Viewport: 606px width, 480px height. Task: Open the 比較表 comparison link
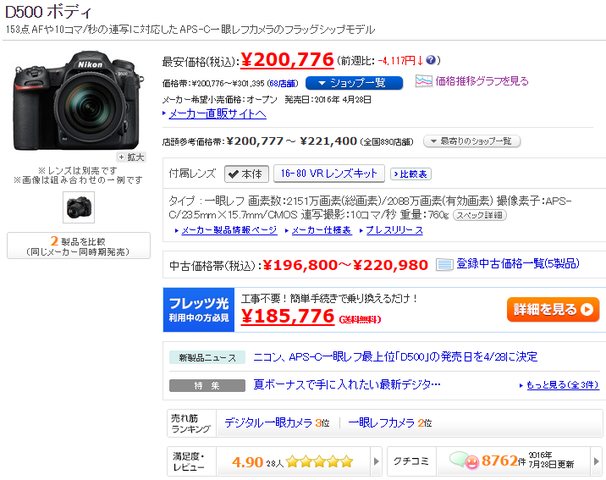[411, 174]
